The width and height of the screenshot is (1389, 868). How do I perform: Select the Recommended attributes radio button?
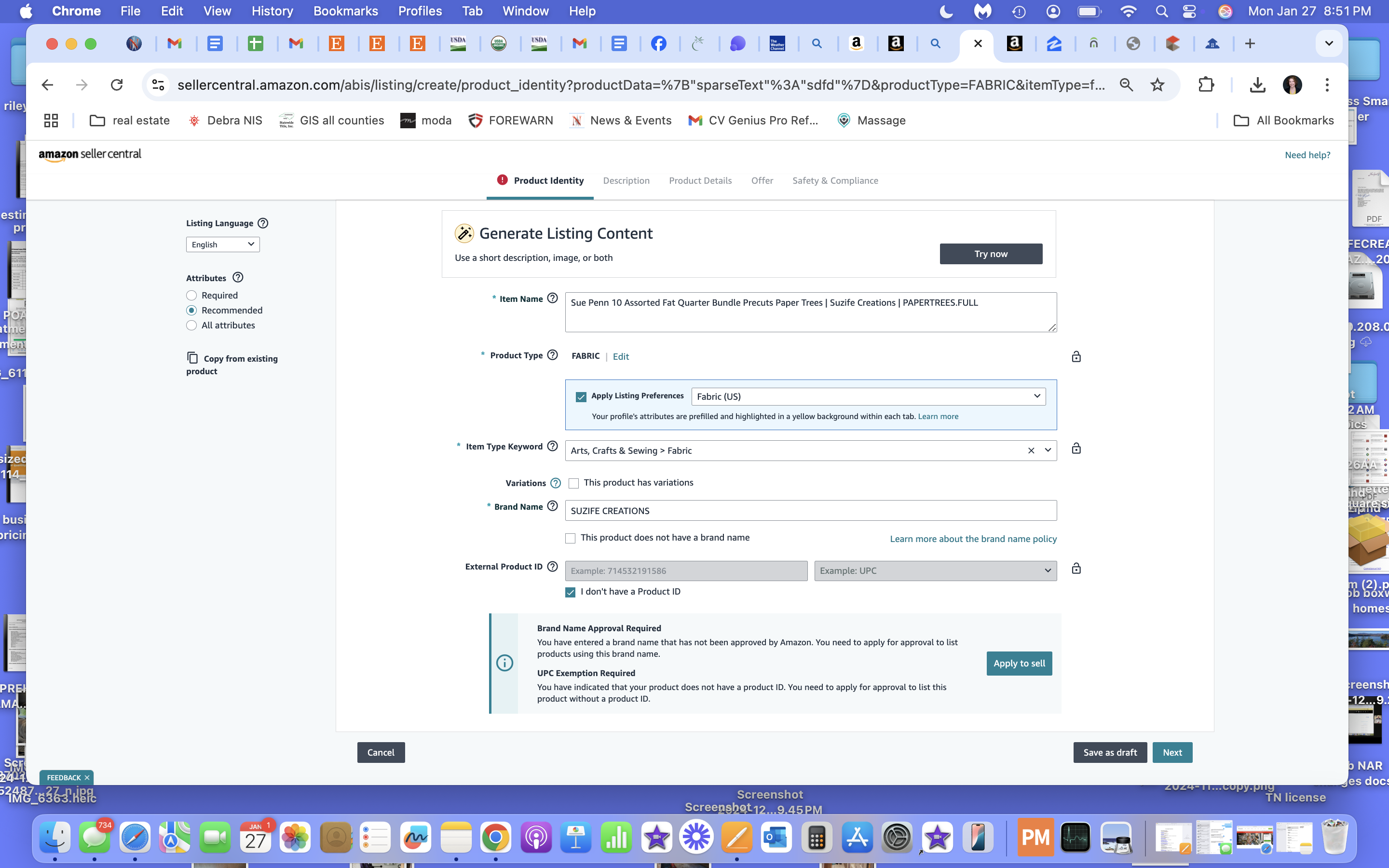click(191, 310)
